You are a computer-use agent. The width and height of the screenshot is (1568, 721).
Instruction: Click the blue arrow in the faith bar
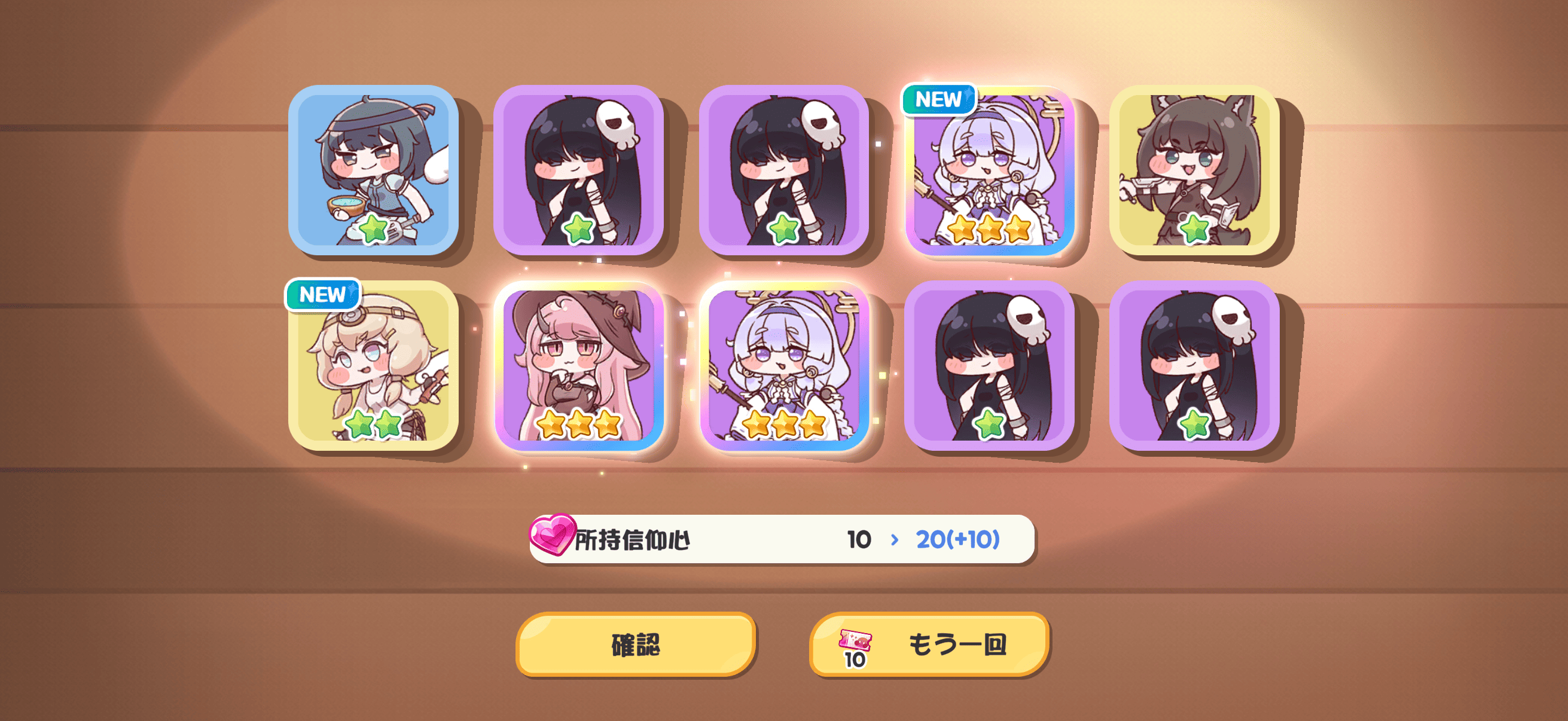(x=894, y=540)
